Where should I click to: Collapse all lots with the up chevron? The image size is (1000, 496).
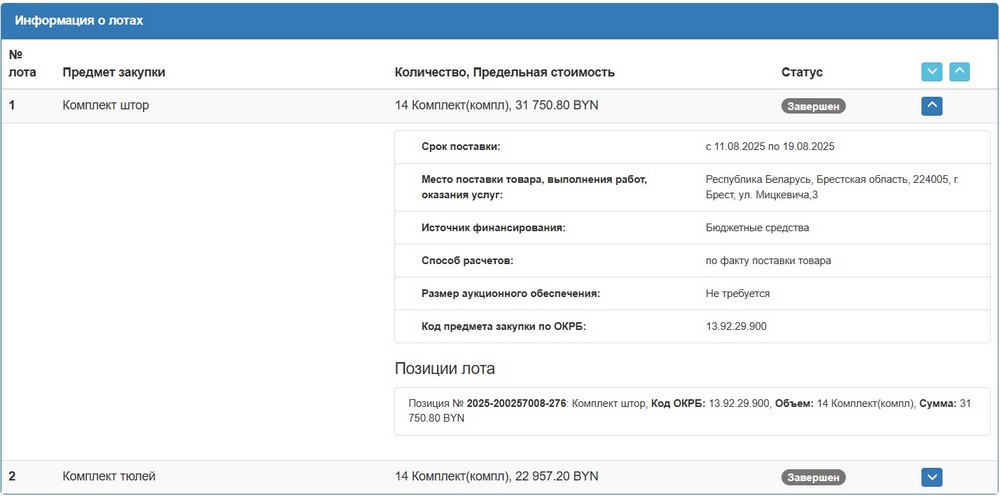click(959, 72)
